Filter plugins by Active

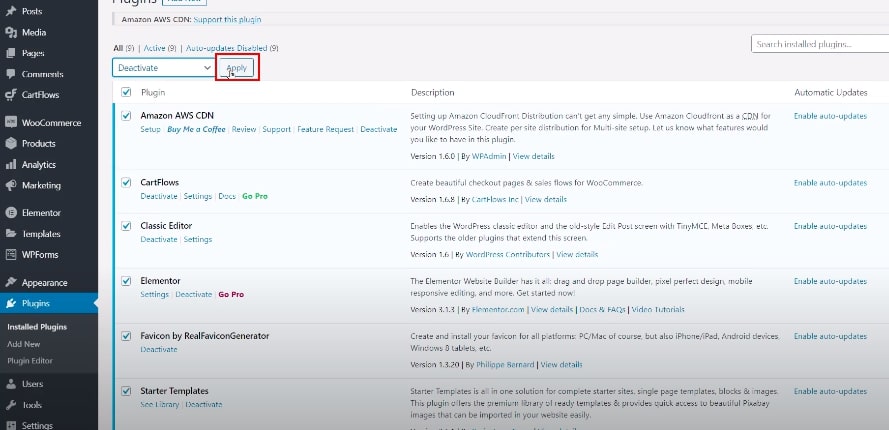point(154,48)
